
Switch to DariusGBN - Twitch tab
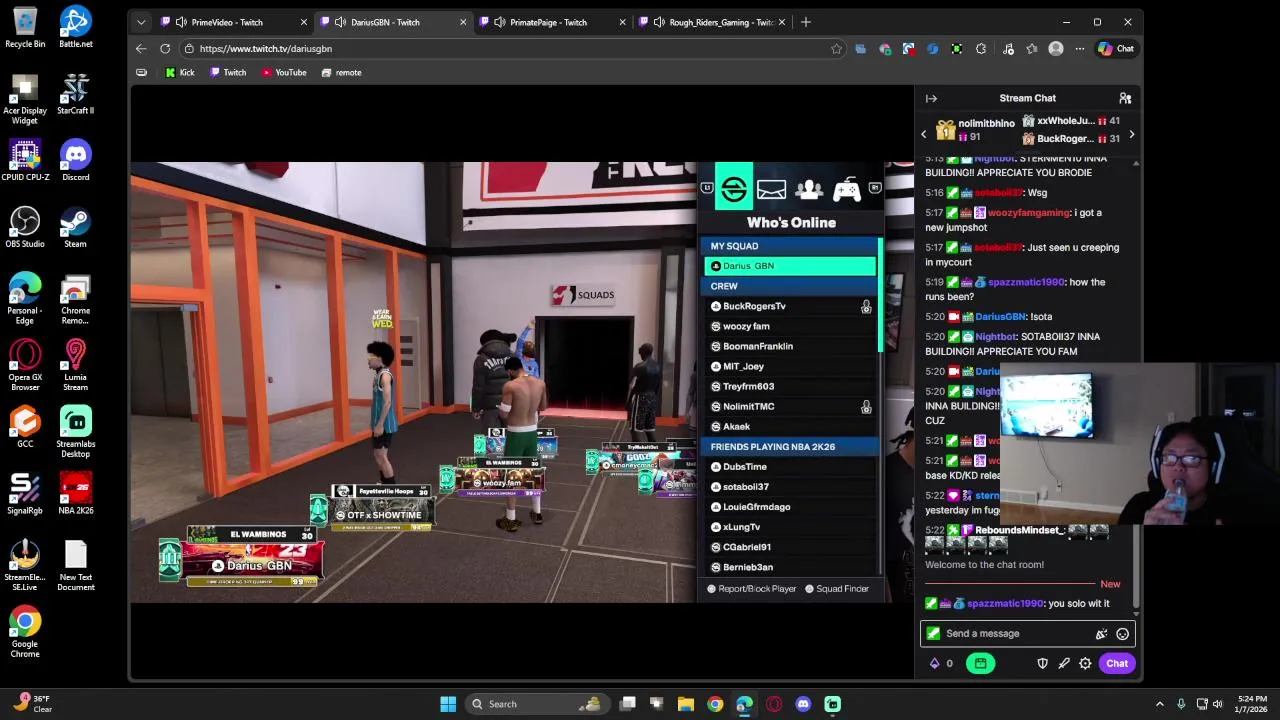click(x=394, y=22)
